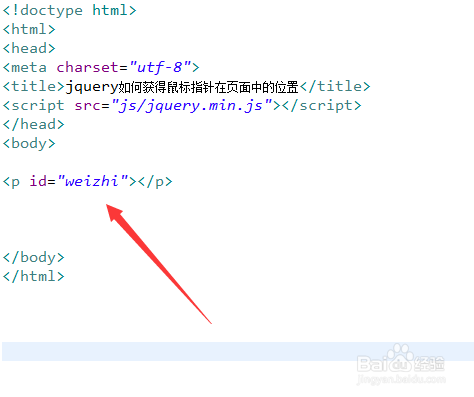Place cursor on opening html tag
The height and width of the screenshot is (397, 474).
pyautogui.click(x=29, y=29)
